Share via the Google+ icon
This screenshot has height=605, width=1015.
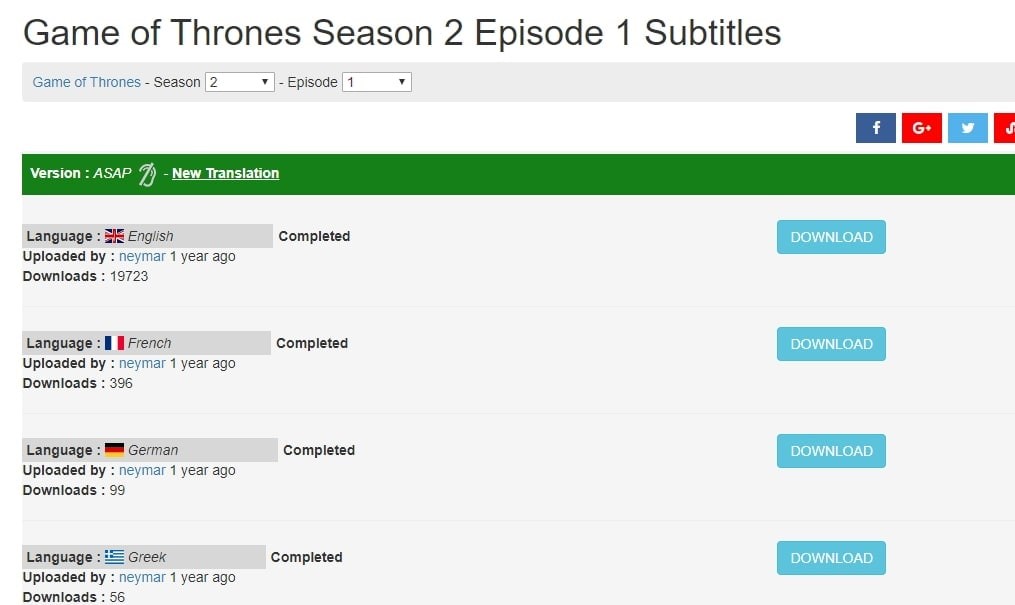[922, 128]
